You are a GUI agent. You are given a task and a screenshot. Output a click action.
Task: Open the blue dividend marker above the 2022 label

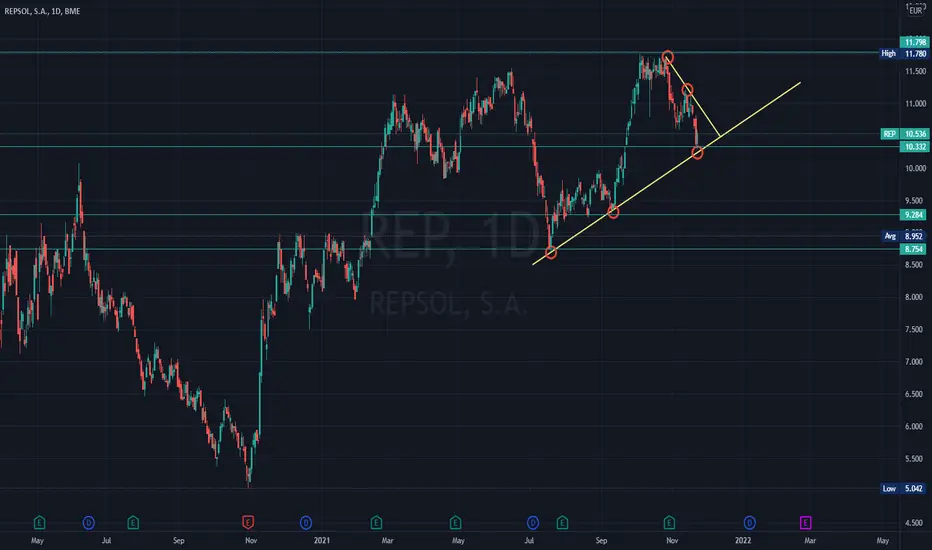pyautogui.click(x=750, y=523)
